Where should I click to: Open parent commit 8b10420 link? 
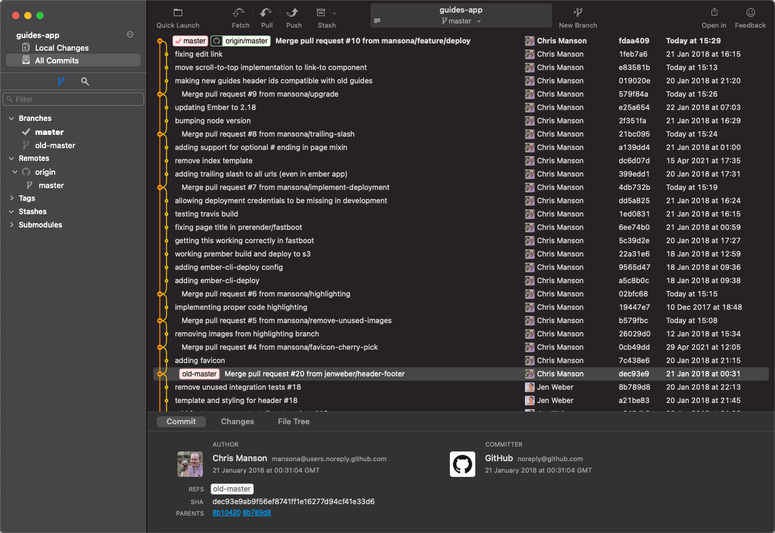226,513
